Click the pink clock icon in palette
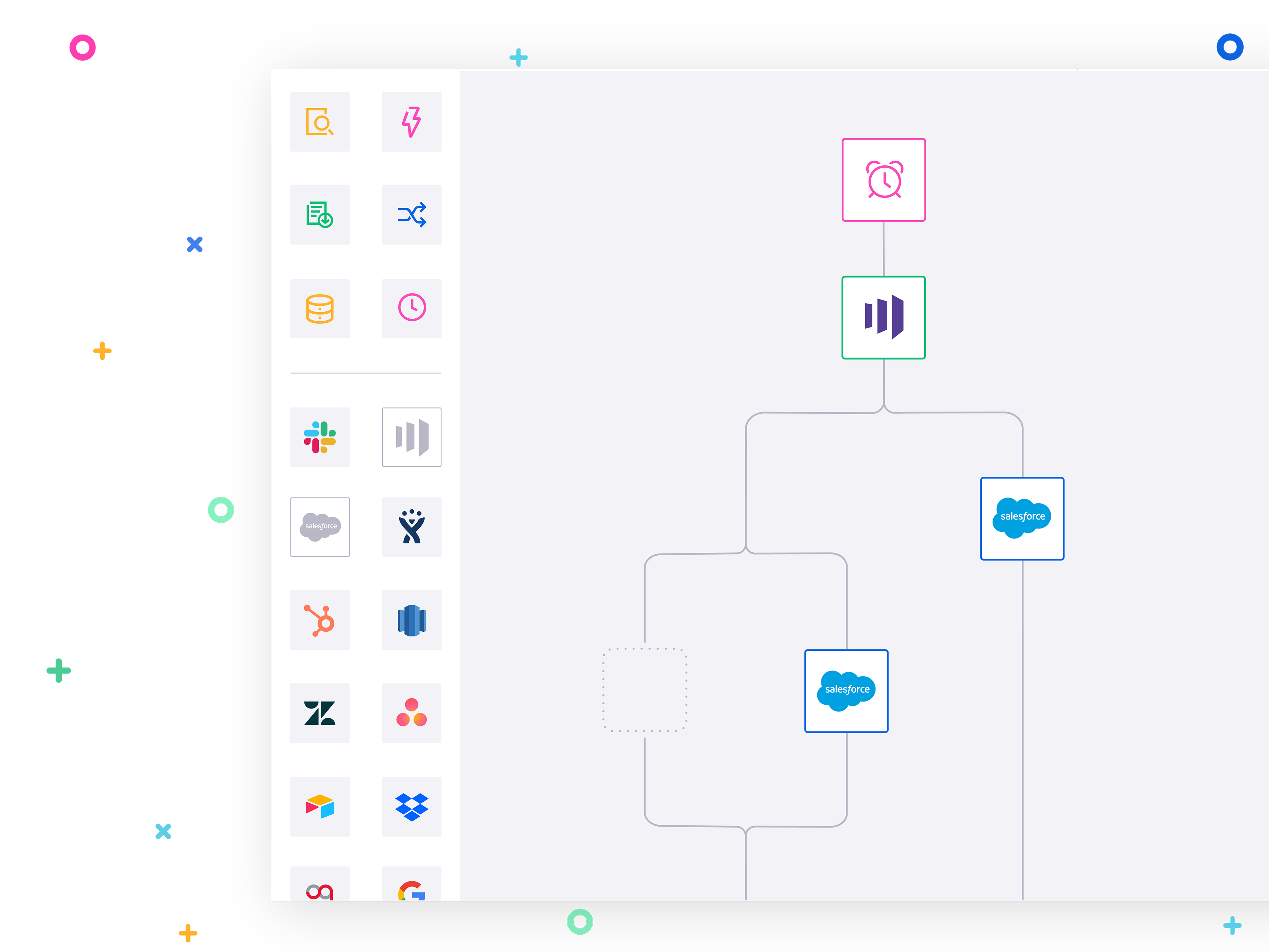 (411, 308)
